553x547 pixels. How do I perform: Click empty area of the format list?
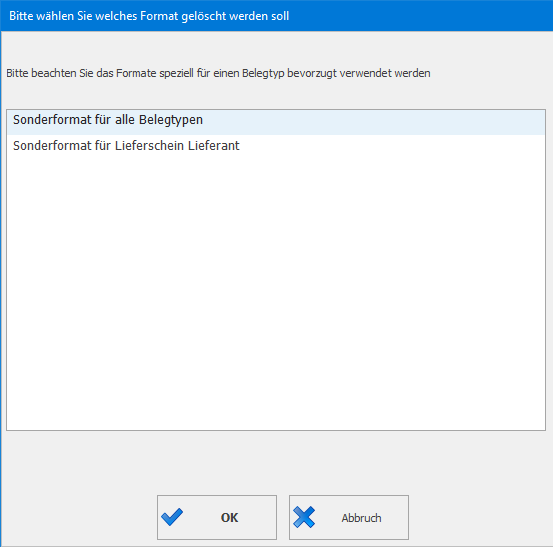coord(276,293)
